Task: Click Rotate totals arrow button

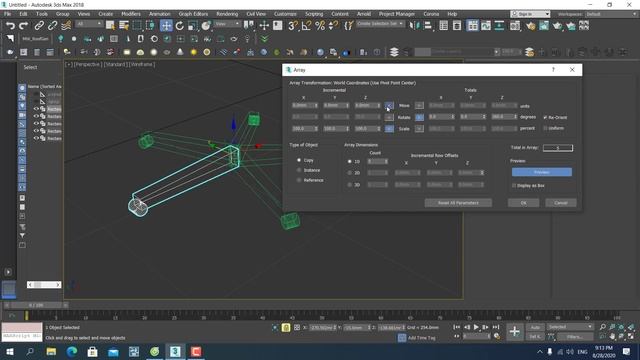Action: click(419, 117)
